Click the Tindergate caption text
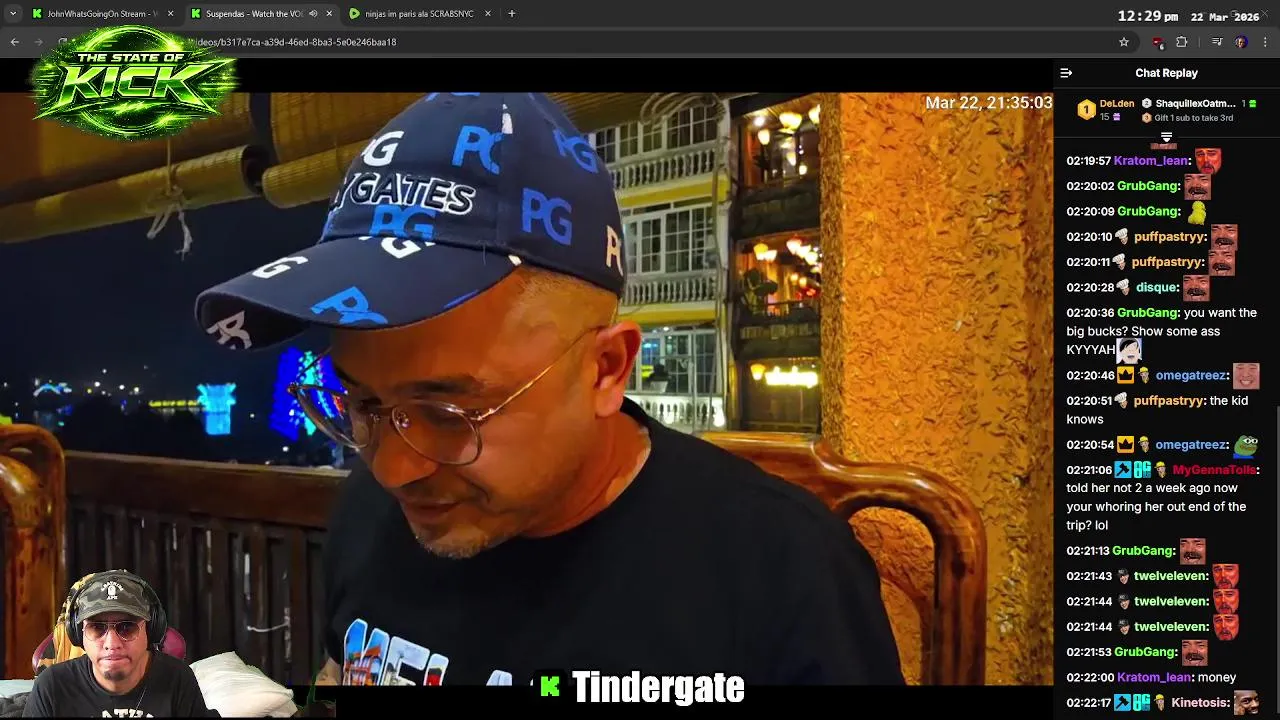Viewport: 1280px width, 720px height. tap(658, 687)
